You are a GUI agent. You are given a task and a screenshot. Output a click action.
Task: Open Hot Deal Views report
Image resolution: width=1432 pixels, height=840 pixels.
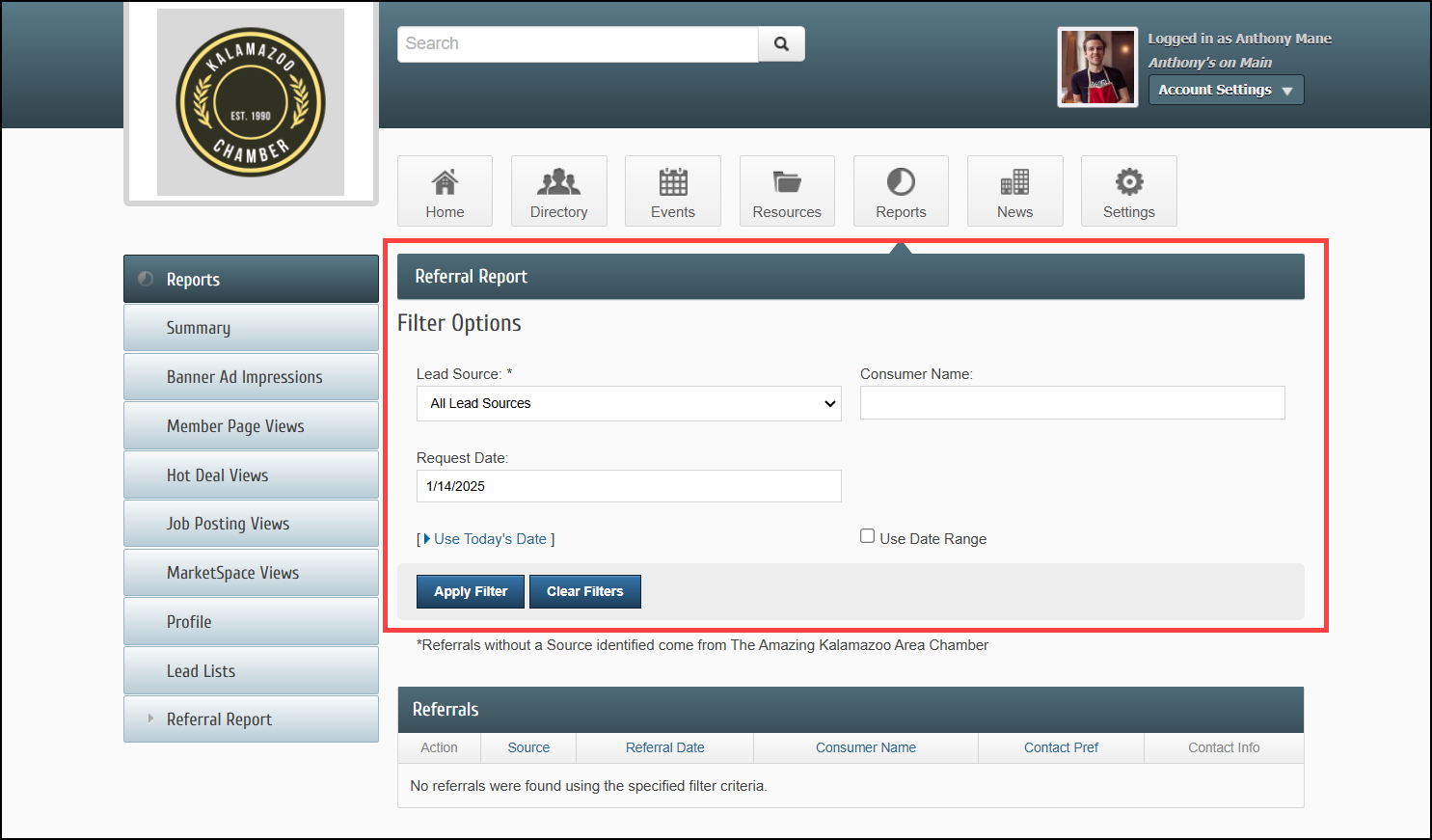[217, 475]
